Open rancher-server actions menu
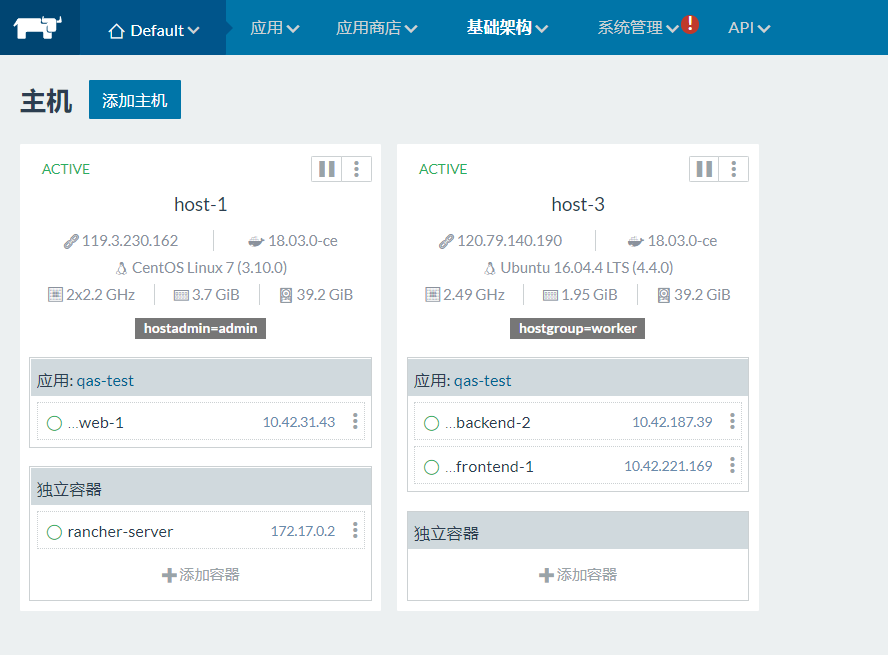The width and height of the screenshot is (888, 655). tap(355, 530)
